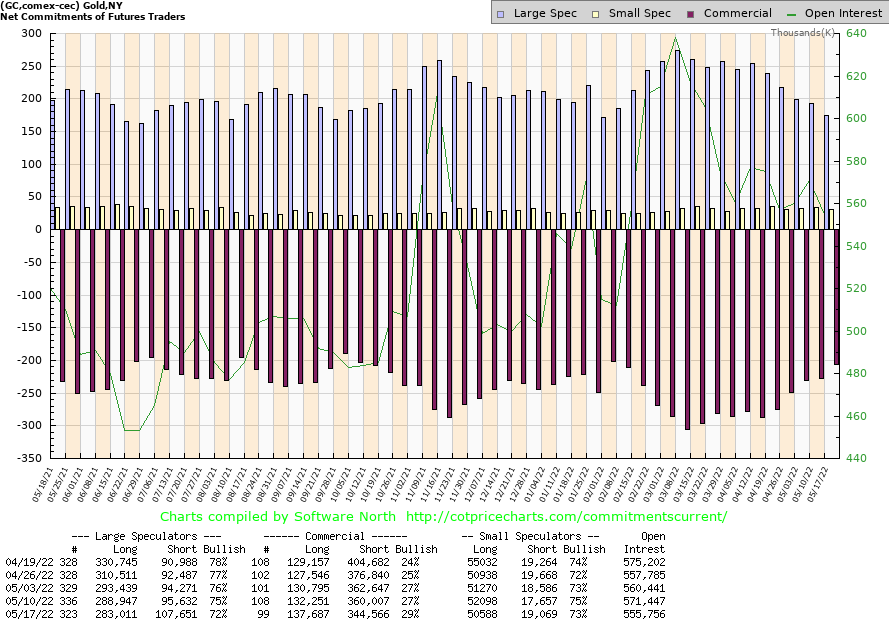
Task: Toggle the Large Spec legend label
Action: click(x=545, y=13)
